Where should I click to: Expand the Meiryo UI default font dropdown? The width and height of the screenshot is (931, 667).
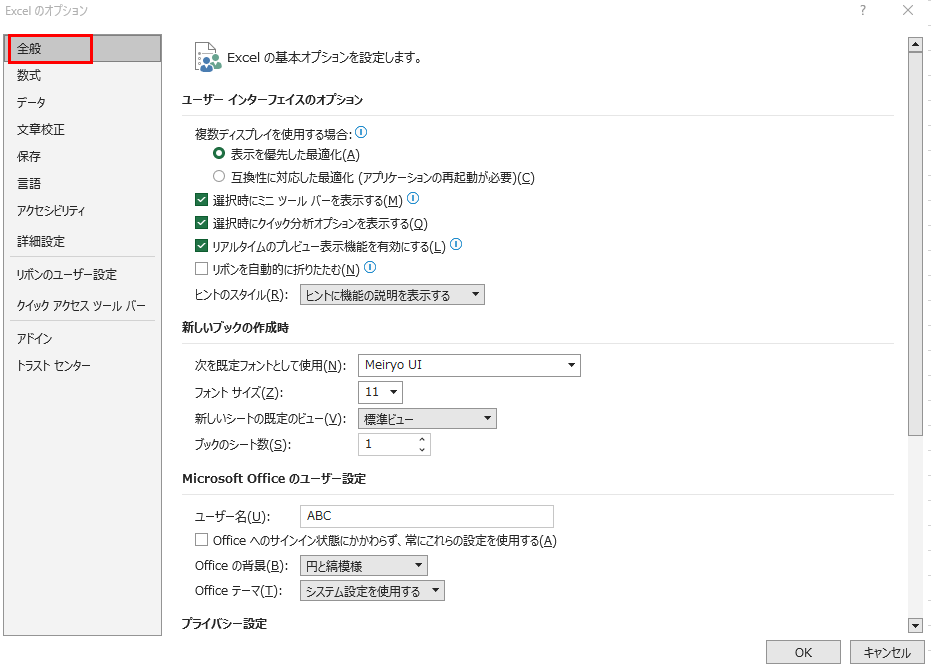coord(469,365)
